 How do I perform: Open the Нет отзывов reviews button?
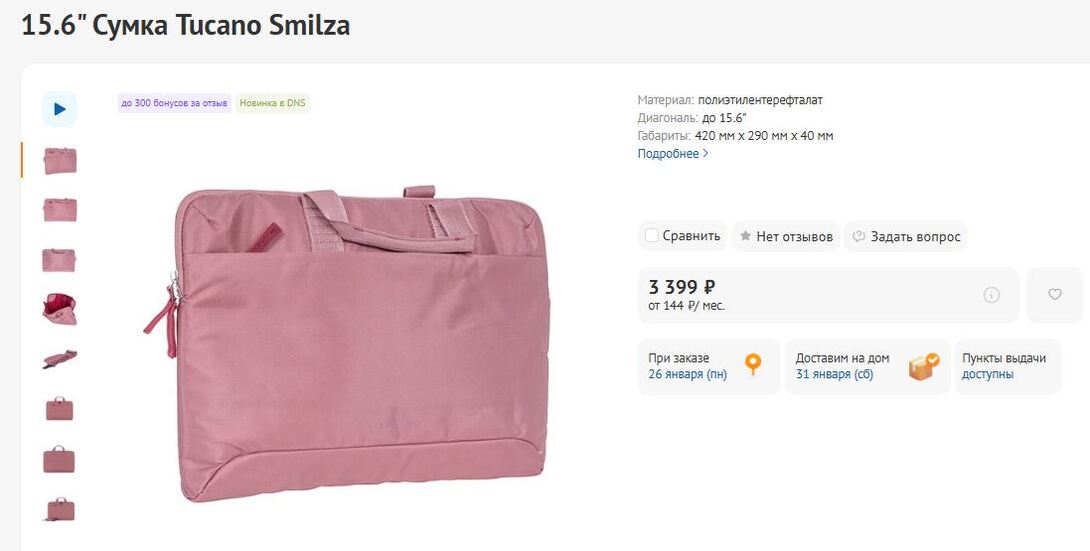(786, 237)
